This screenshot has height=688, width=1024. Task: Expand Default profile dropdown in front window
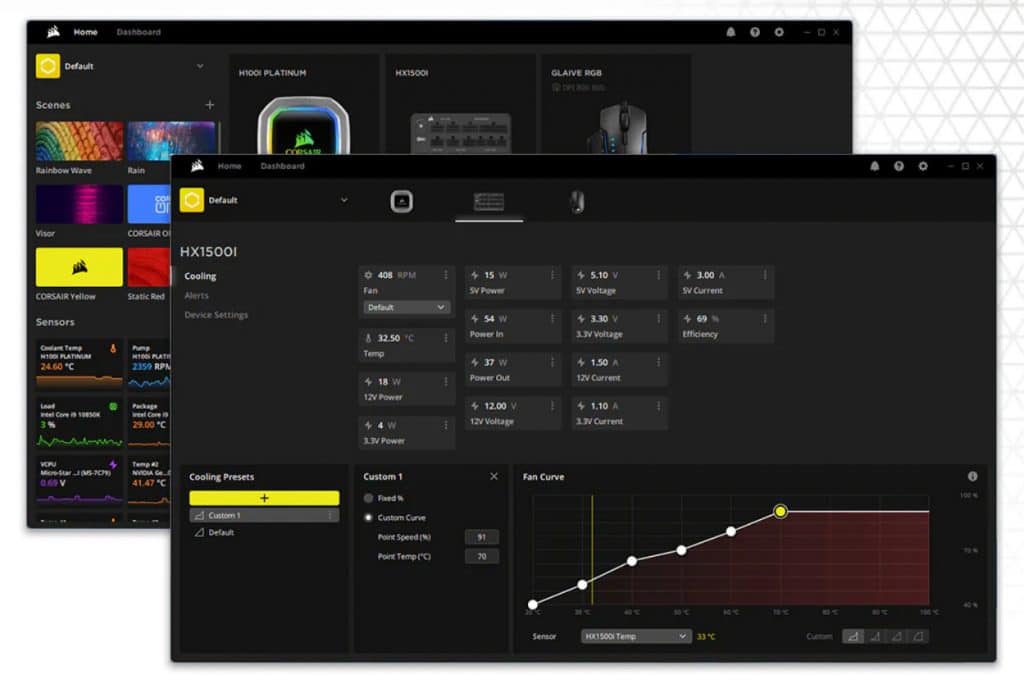(x=344, y=200)
